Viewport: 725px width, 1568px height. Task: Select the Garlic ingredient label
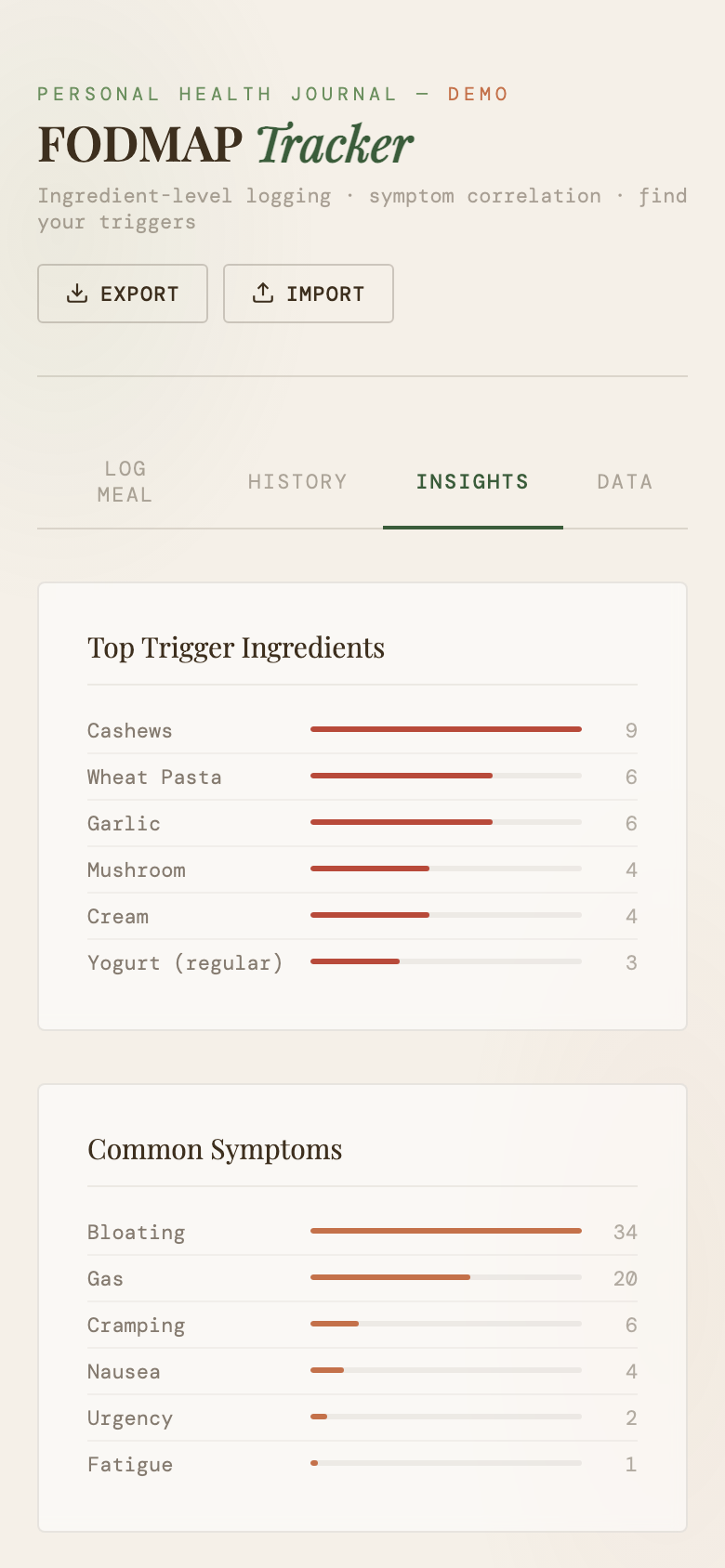(124, 823)
